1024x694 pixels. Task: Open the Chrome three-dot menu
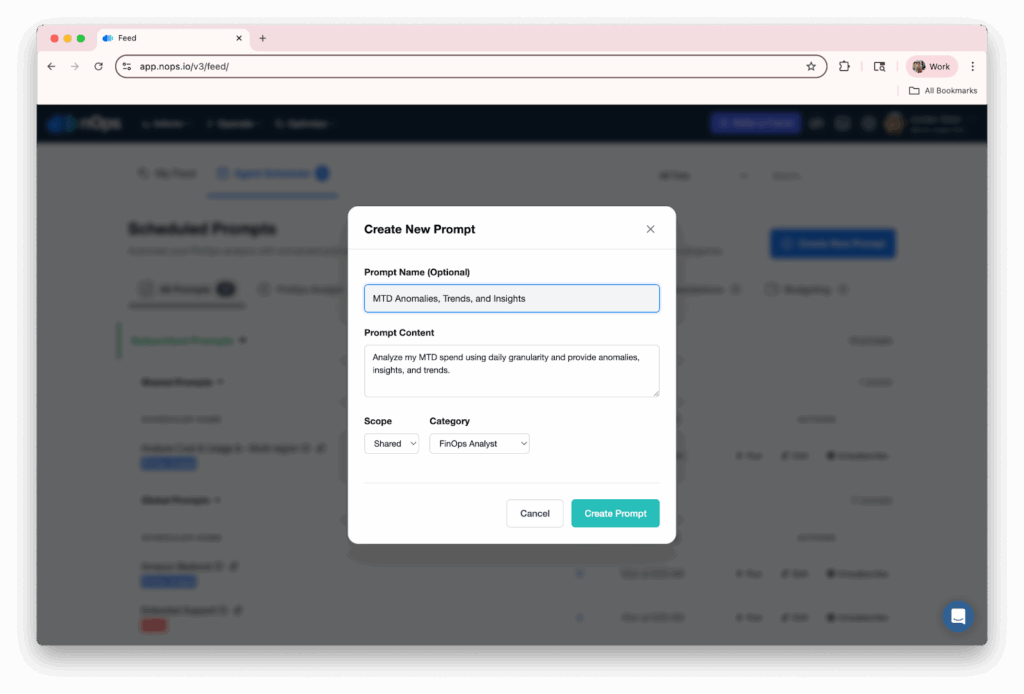pyautogui.click(x=972, y=67)
